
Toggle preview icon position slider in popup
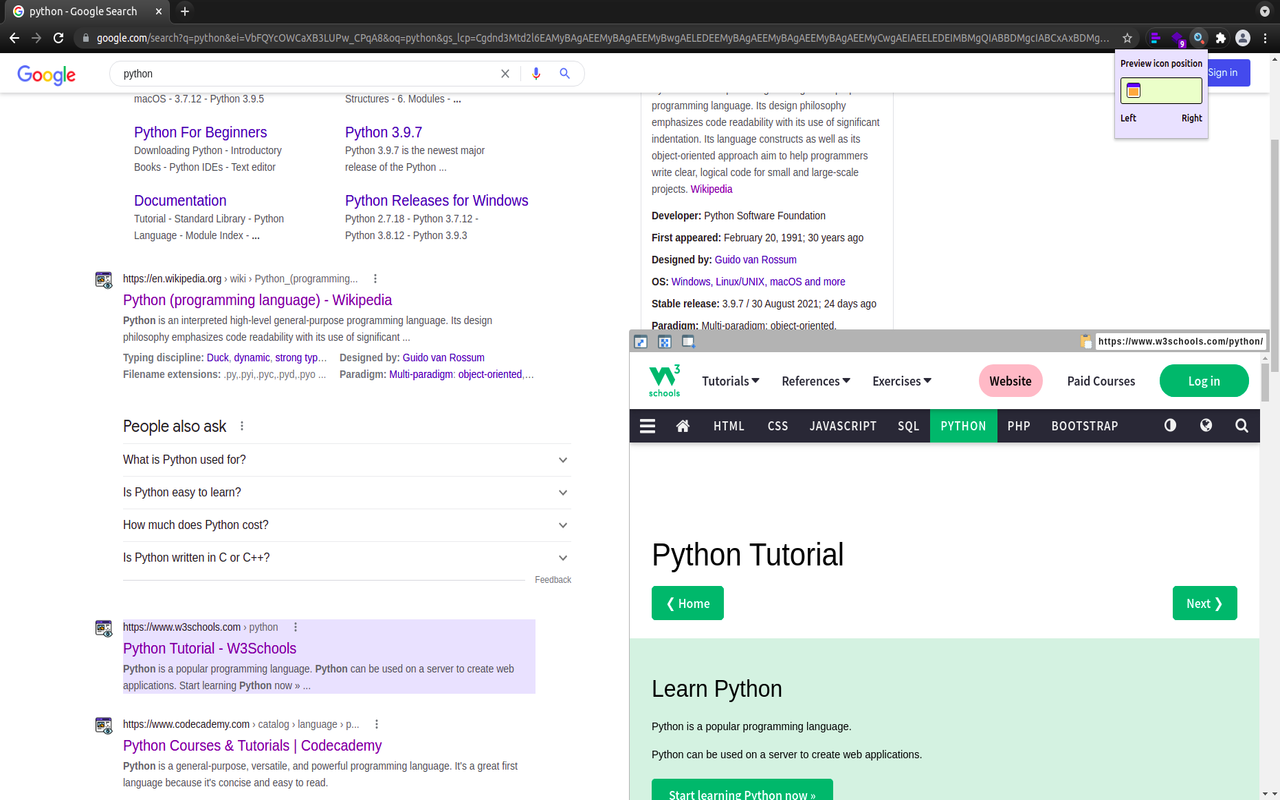[x=1161, y=91]
